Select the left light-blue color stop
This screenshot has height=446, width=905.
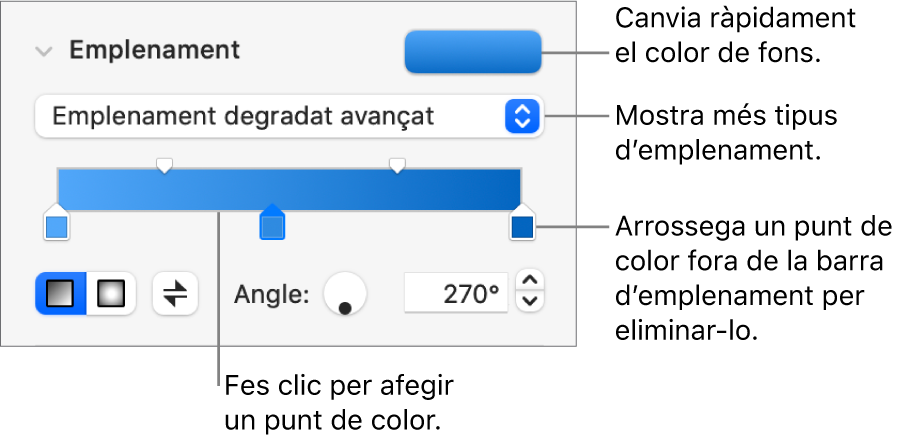57,226
